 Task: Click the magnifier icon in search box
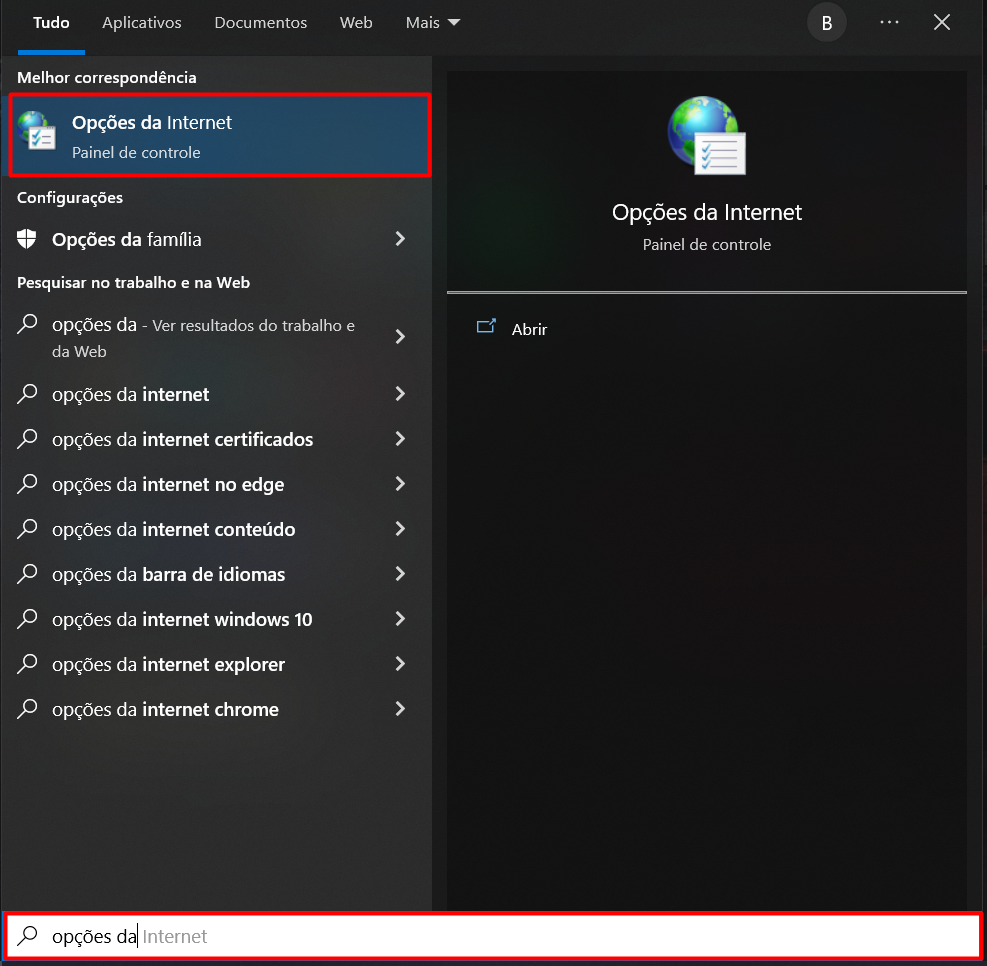27,935
